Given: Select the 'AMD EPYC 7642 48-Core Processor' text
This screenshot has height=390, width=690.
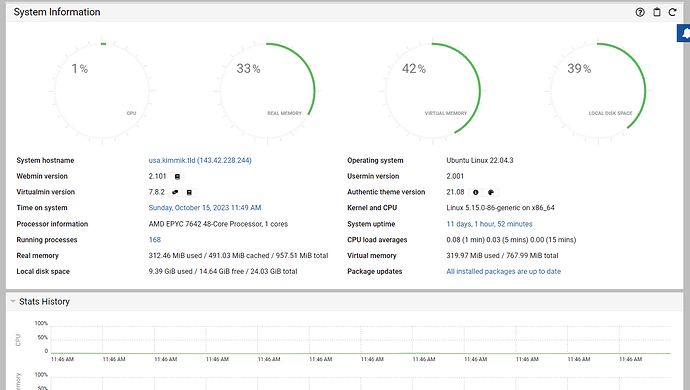Looking at the screenshot, I should click(x=206, y=224).
